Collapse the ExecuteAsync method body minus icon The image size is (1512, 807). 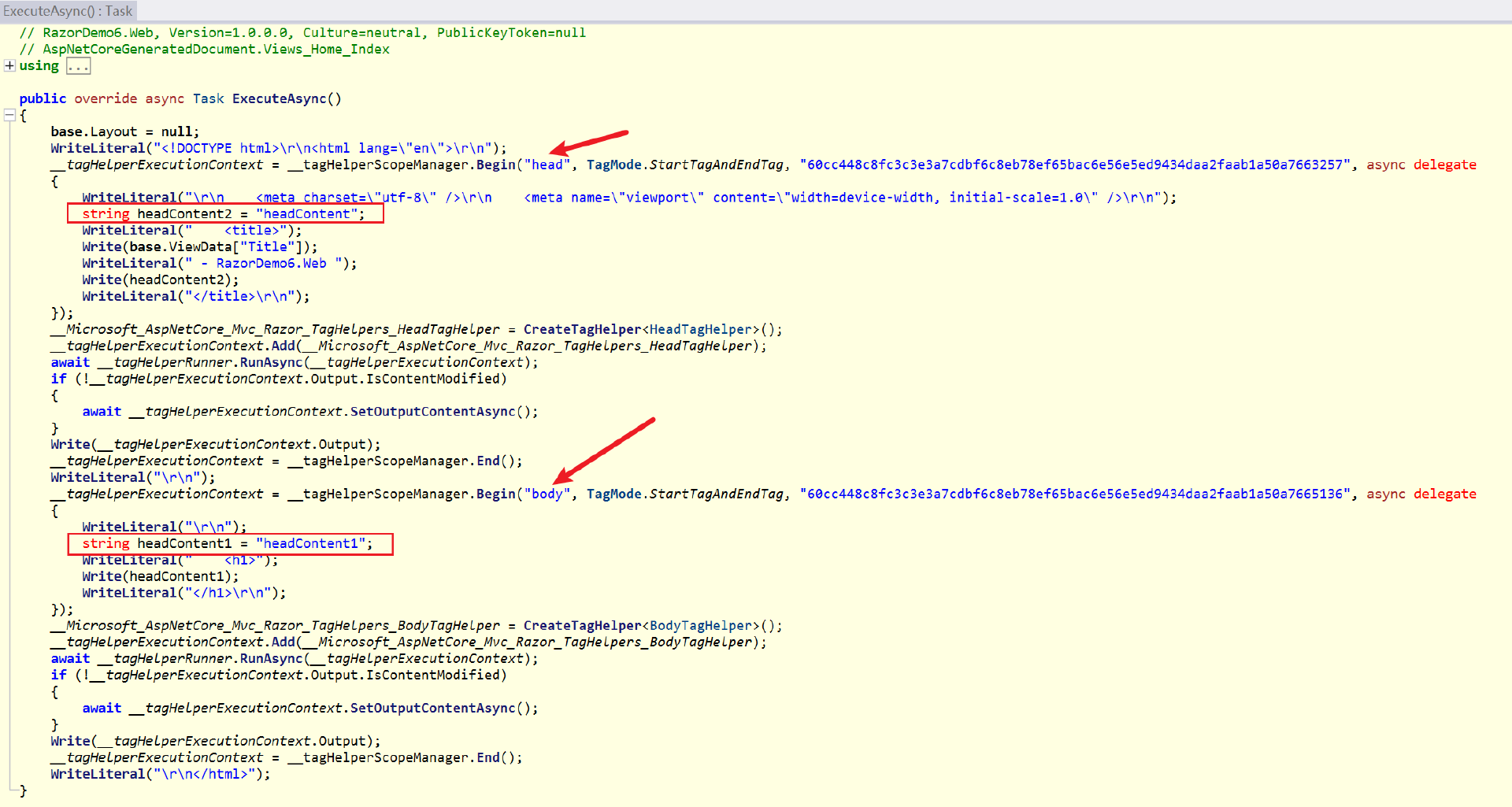9,116
